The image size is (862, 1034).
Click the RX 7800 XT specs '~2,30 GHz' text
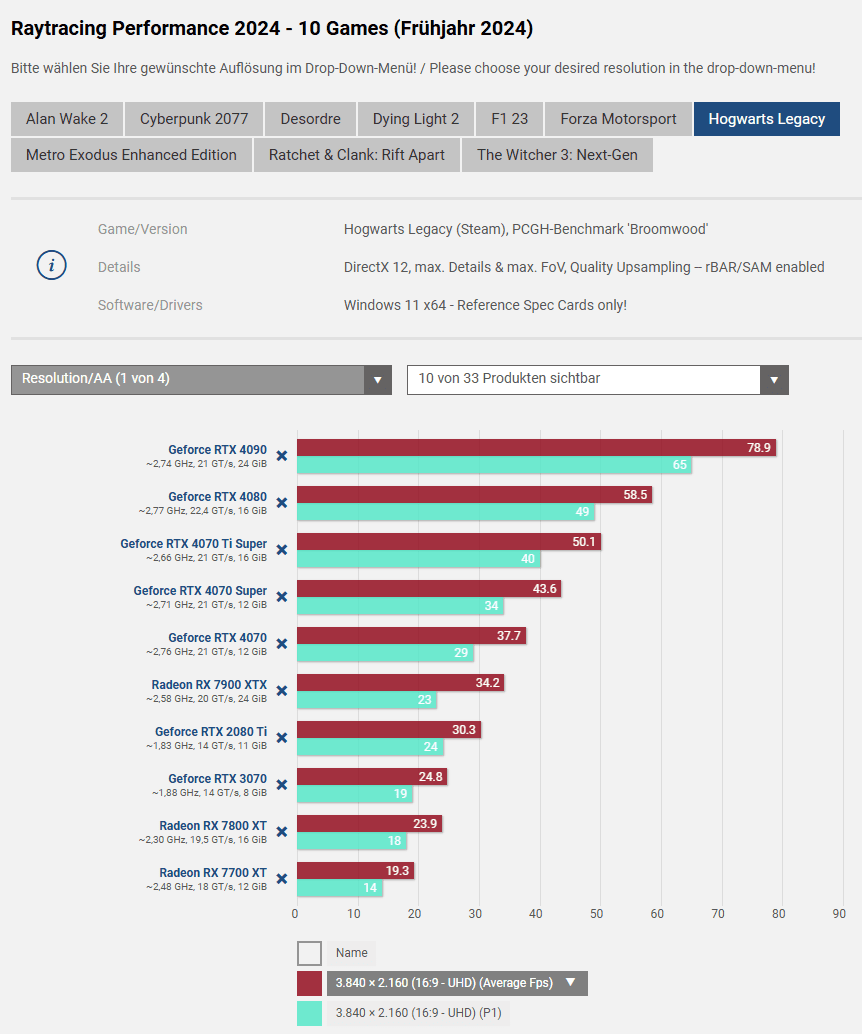tap(202, 839)
